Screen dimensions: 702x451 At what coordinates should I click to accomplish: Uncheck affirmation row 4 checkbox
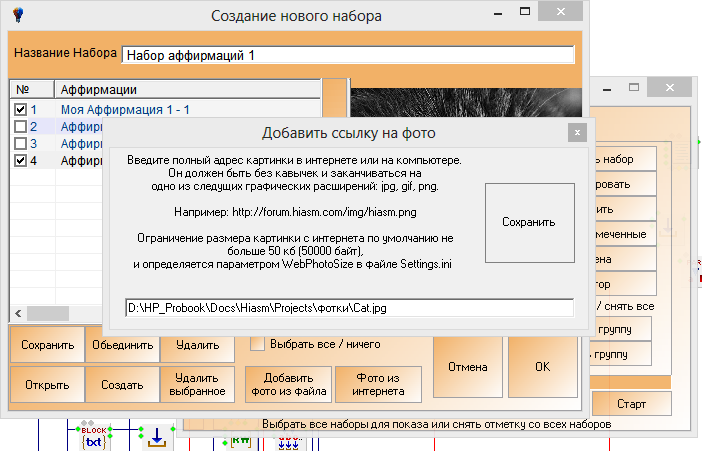coord(20,160)
